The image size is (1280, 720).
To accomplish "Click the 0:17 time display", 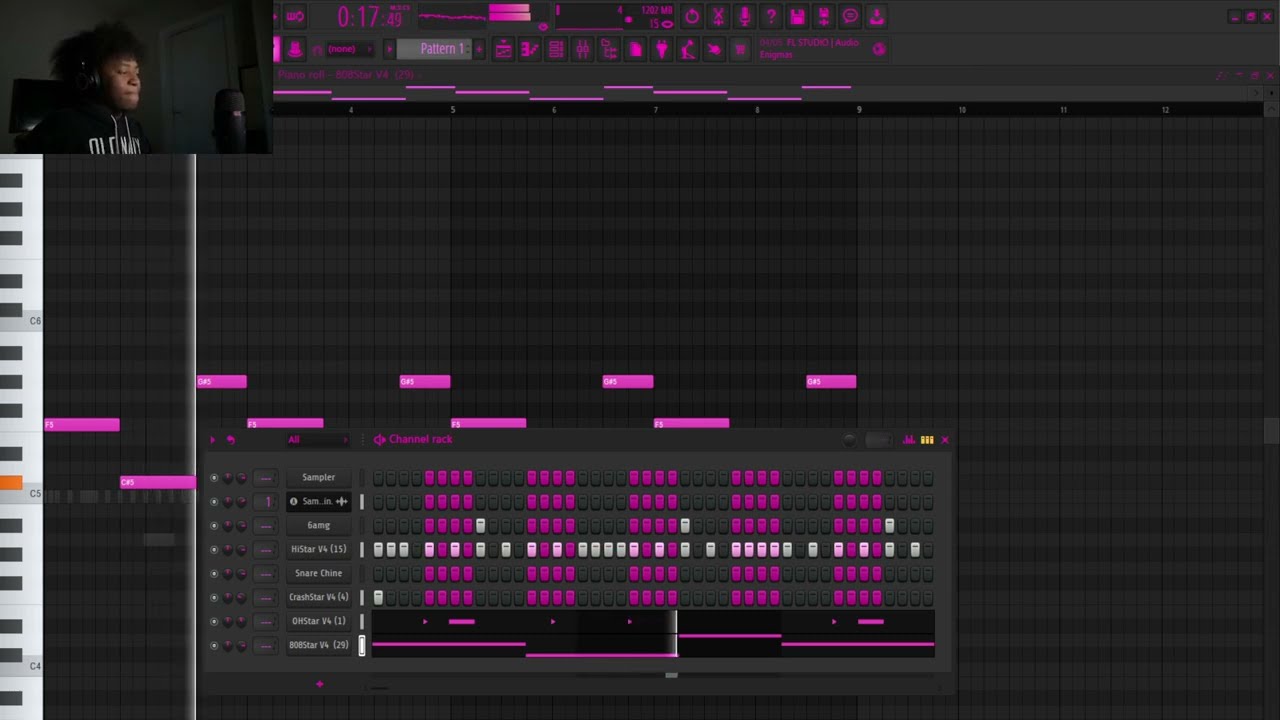I will pos(369,17).
